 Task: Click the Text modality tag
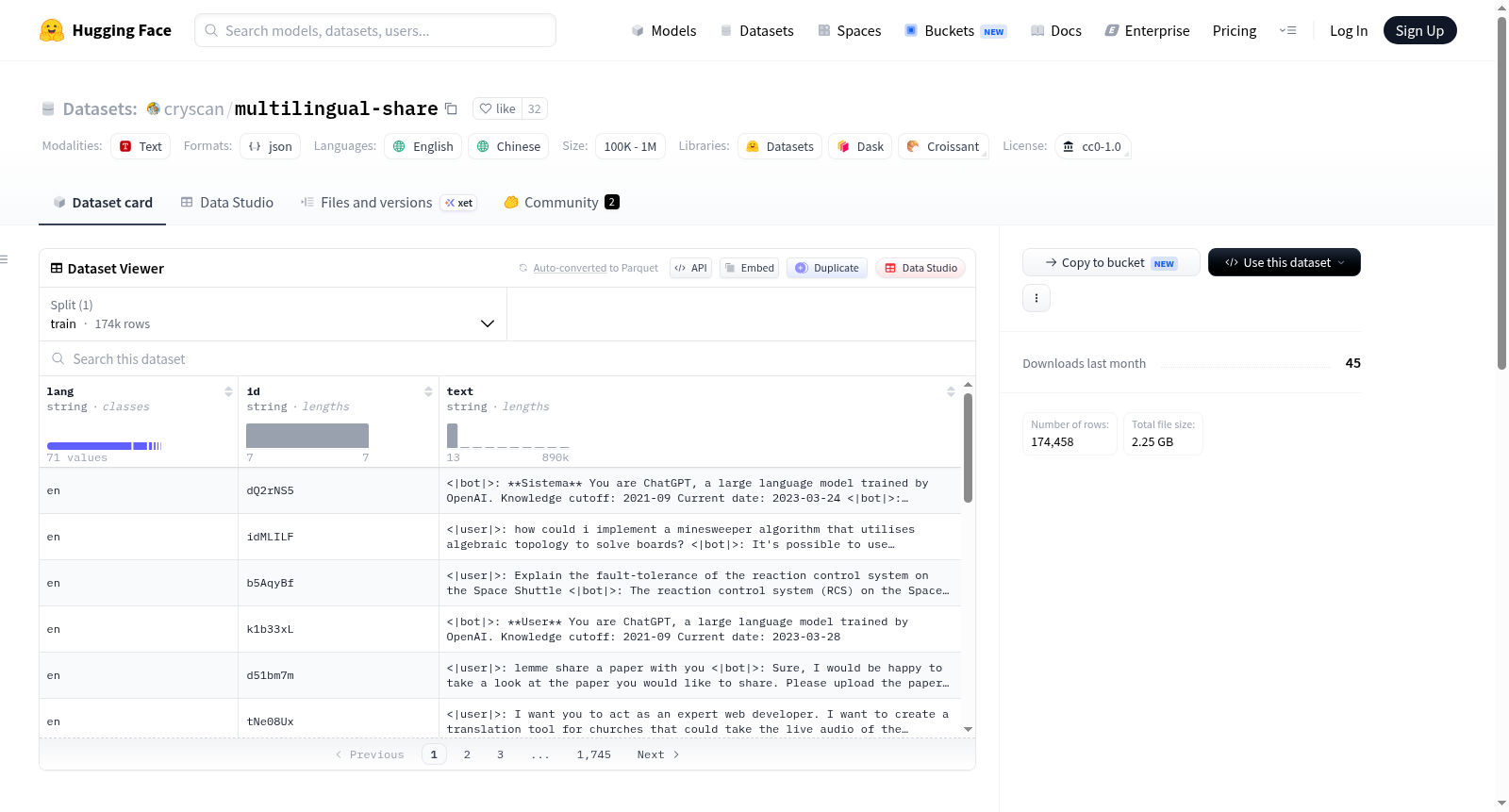(x=141, y=146)
